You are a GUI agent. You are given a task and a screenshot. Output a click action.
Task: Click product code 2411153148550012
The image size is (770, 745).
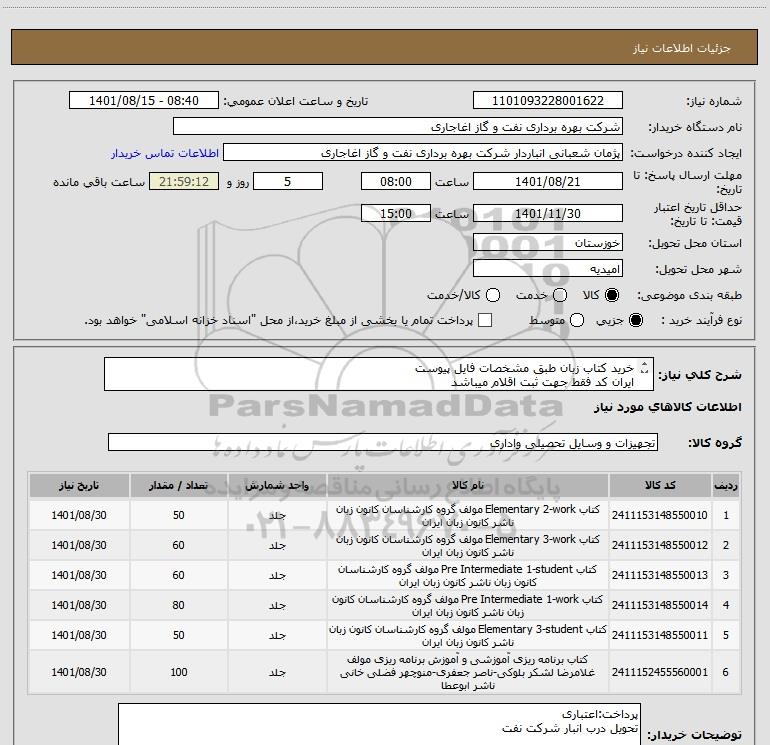660,545
